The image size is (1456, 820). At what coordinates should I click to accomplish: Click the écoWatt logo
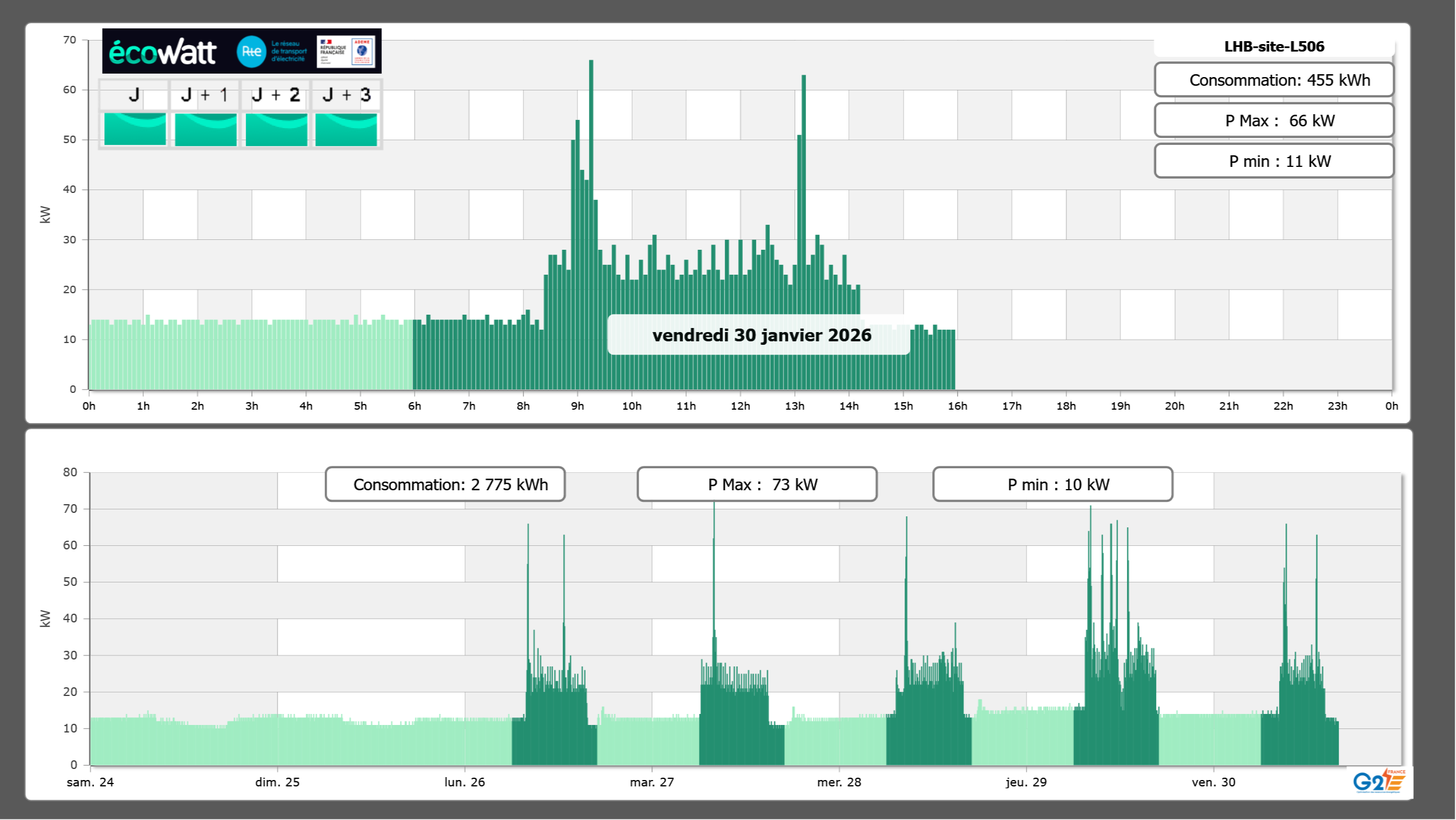pos(162,52)
